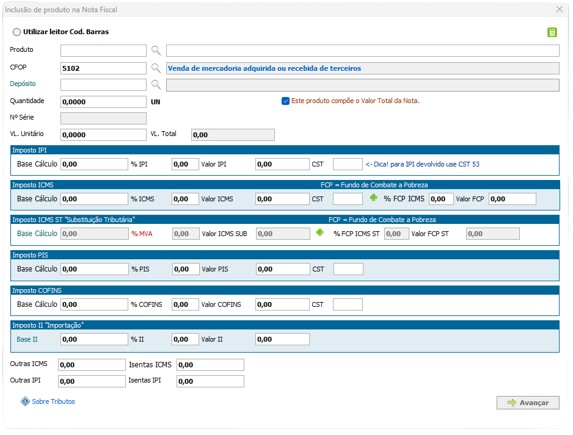Image resolution: width=573 pixels, height=435 pixels.
Task: Close the Inclusão de produto dialog
Action: 559,9
